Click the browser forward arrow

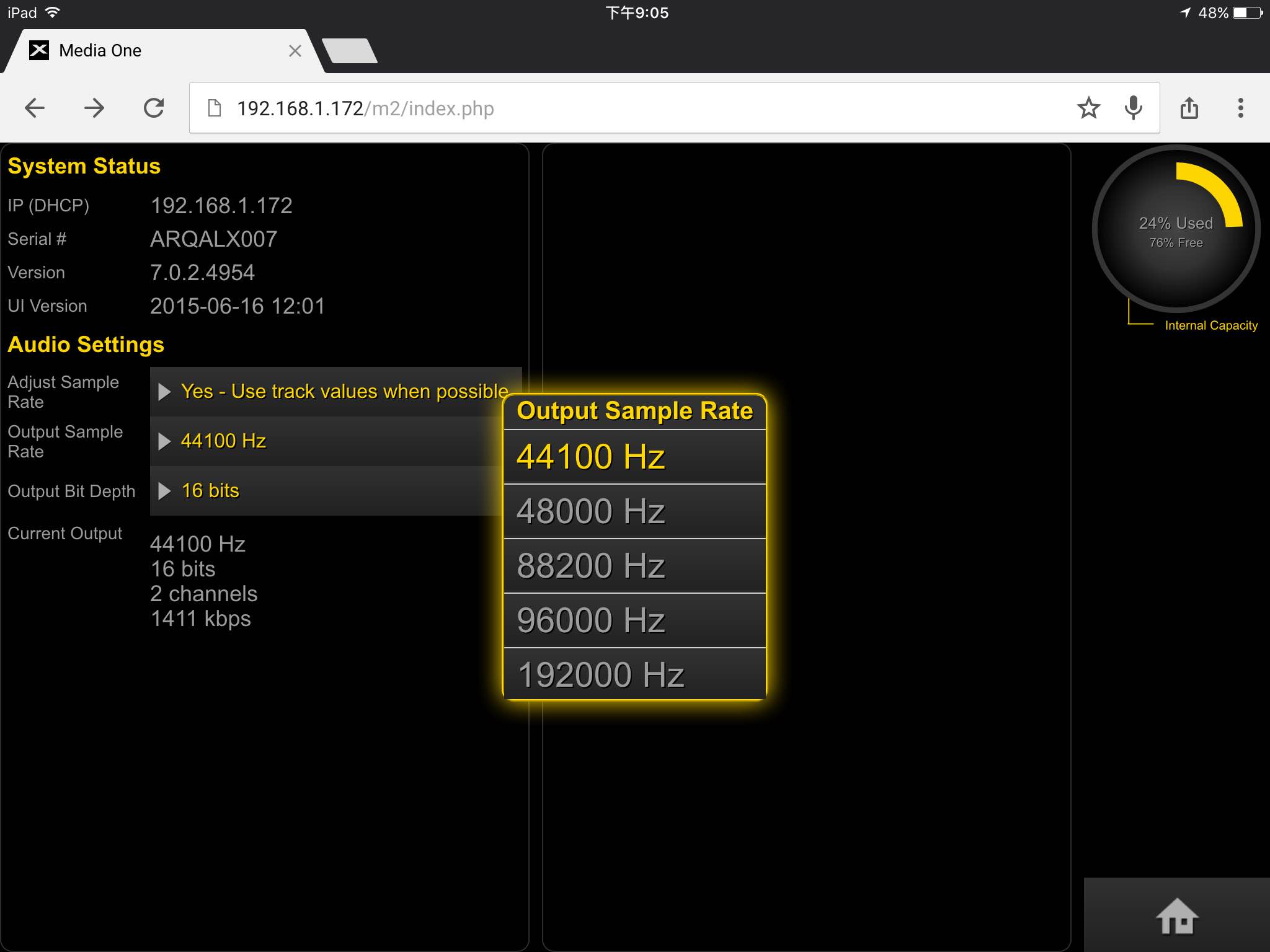[94, 108]
